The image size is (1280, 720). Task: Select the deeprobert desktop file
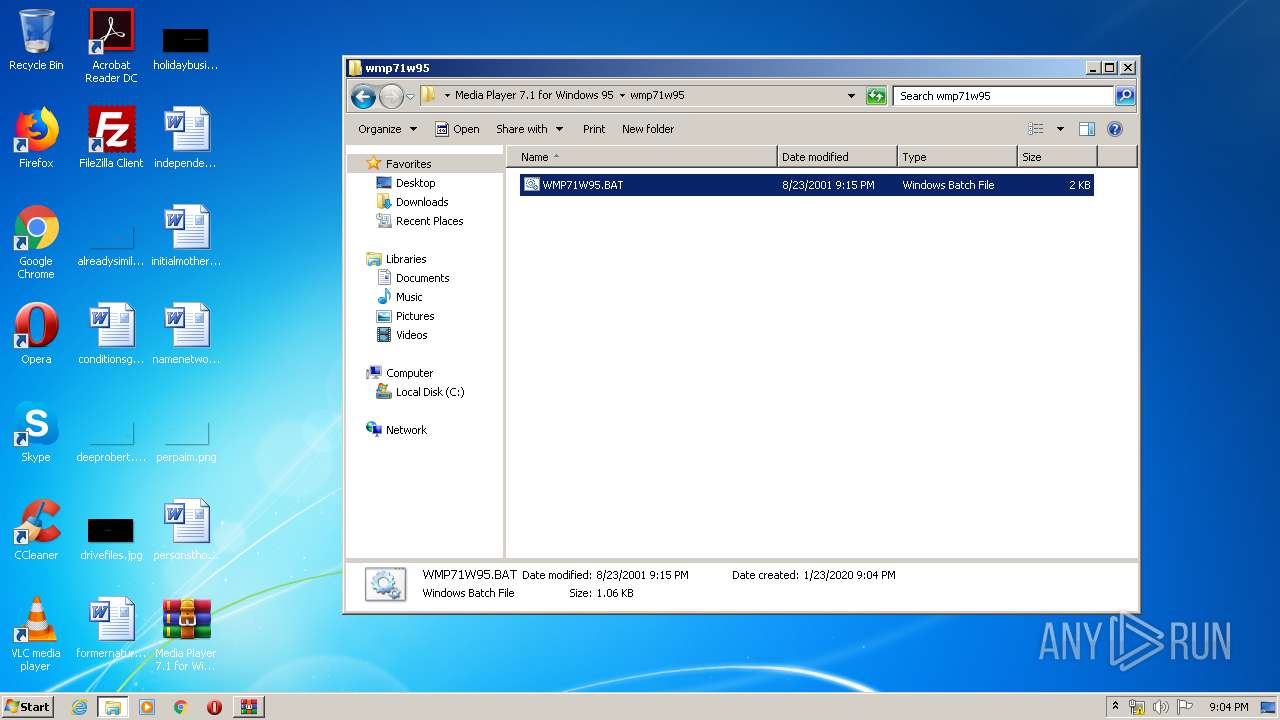coord(111,441)
